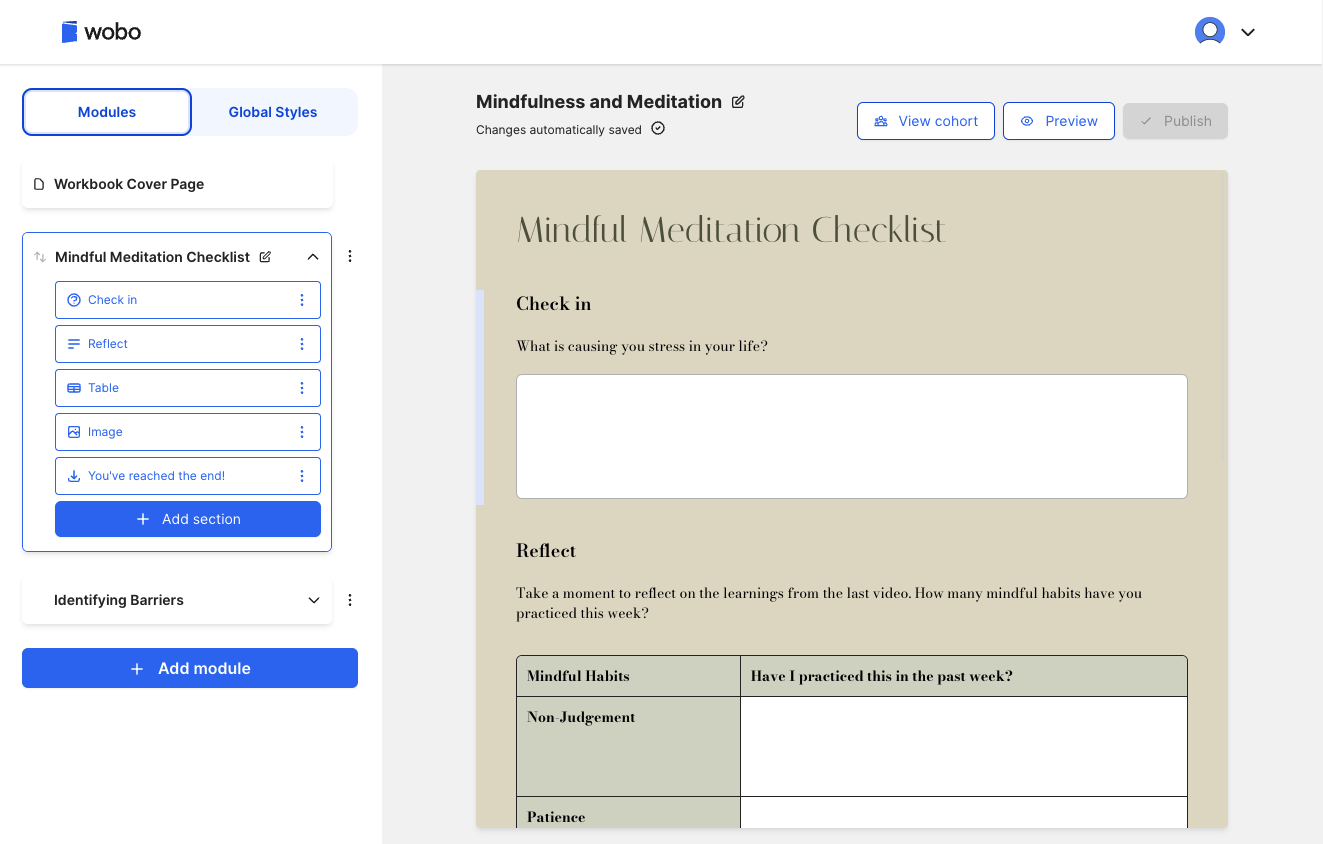Click the Check in question icon

tap(73, 300)
